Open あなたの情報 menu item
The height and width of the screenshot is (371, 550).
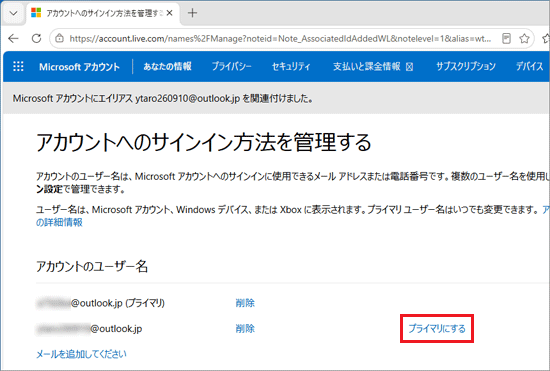[167, 66]
